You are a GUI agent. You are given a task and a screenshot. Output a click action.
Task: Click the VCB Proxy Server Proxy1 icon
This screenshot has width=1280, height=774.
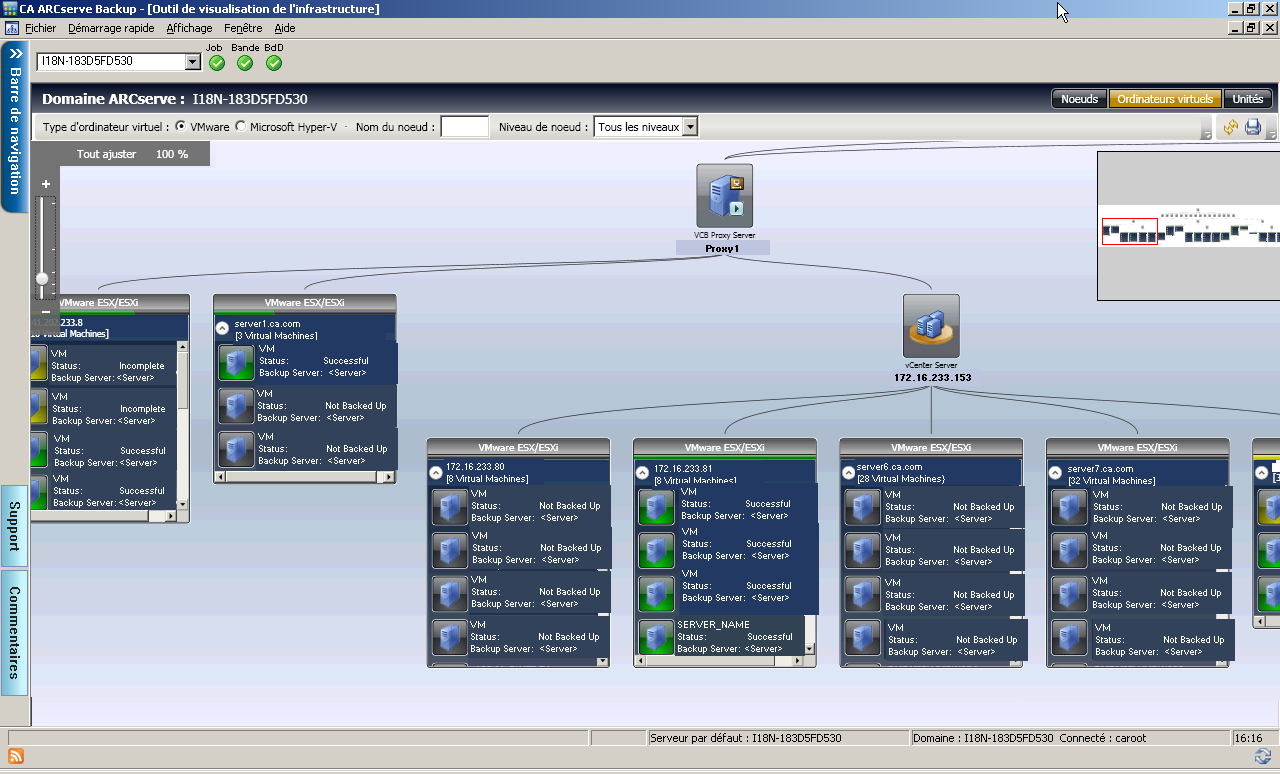722,197
